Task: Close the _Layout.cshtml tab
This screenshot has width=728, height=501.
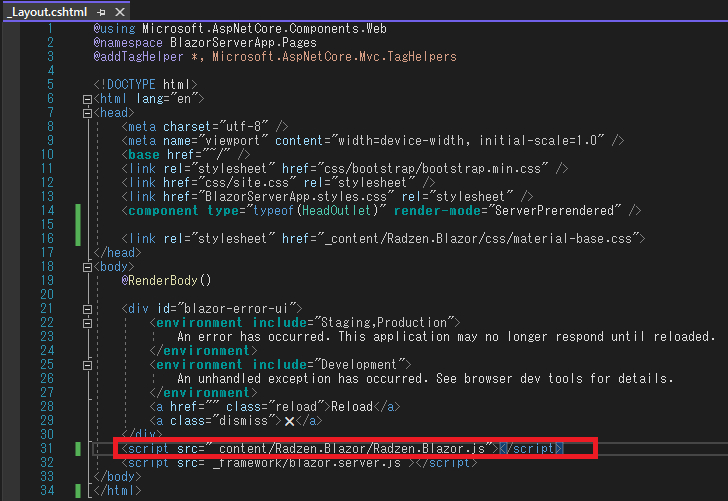Action: (120, 12)
